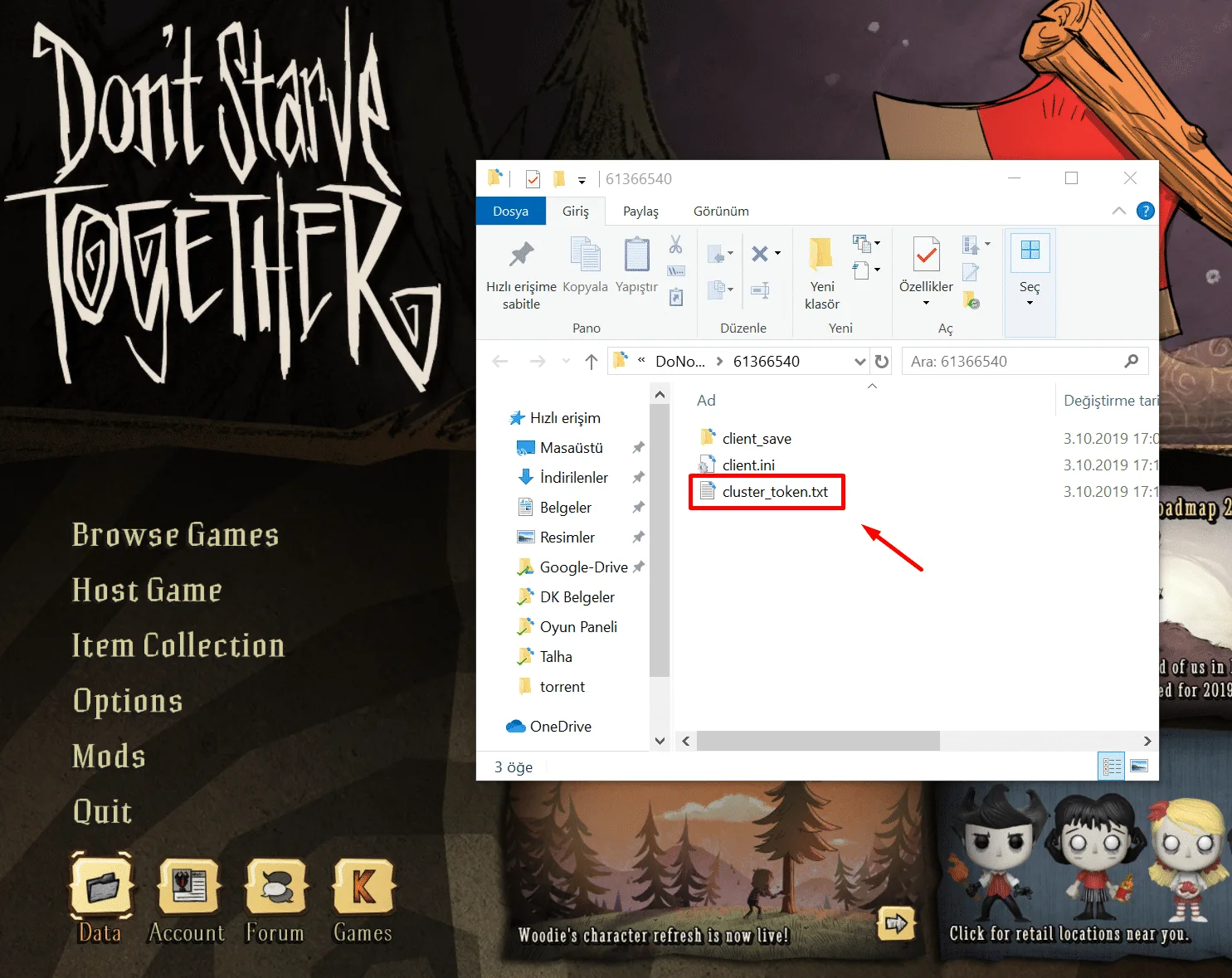1232x978 pixels.
Task: Expand the address bar history dropdown
Action: pyautogui.click(x=860, y=361)
